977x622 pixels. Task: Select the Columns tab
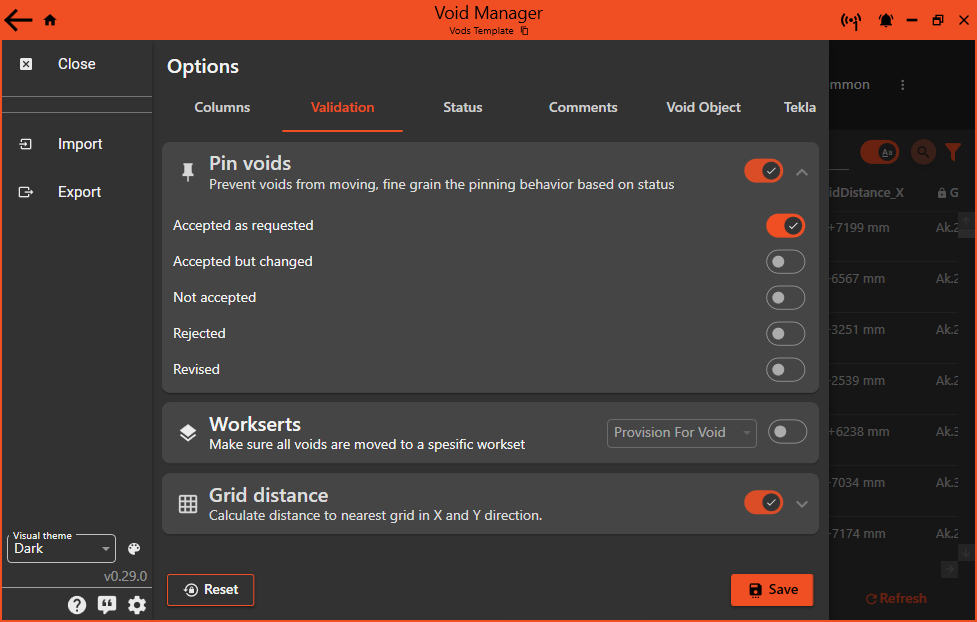221,107
